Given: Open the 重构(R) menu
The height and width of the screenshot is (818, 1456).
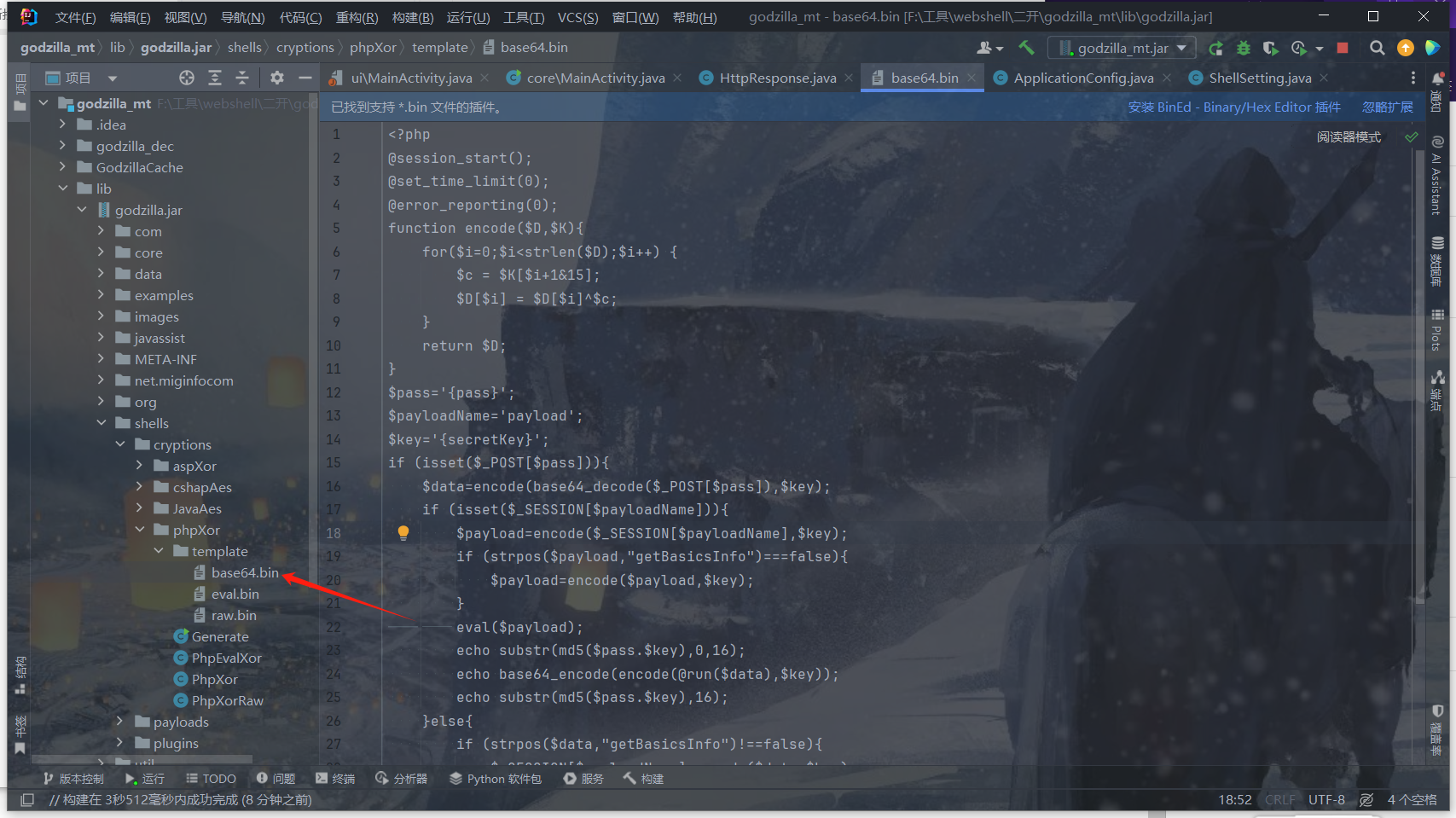Looking at the screenshot, I should click(357, 17).
